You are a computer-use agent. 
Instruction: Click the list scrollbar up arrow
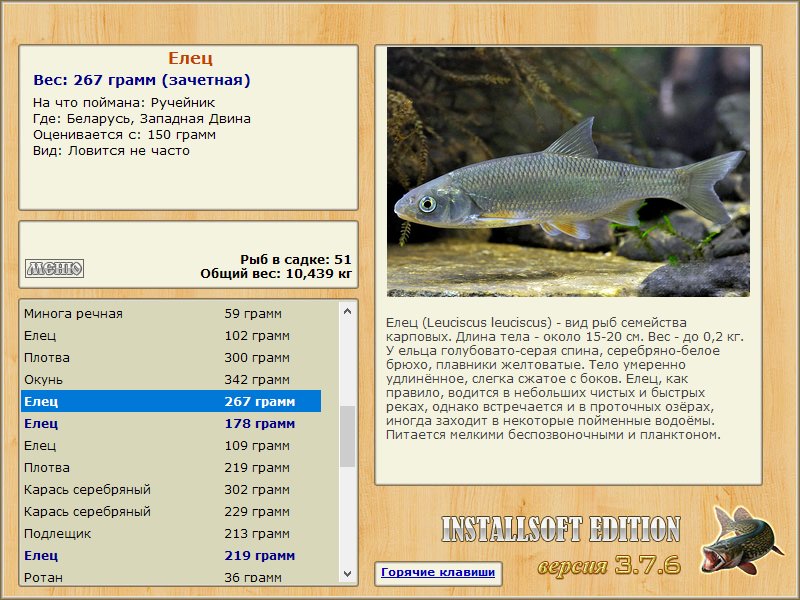click(347, 311)
